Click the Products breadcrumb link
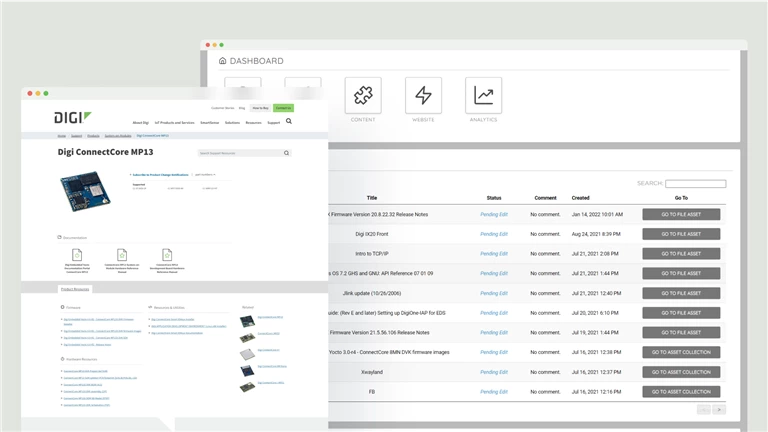Screen dimensions: 768x432 93,136
